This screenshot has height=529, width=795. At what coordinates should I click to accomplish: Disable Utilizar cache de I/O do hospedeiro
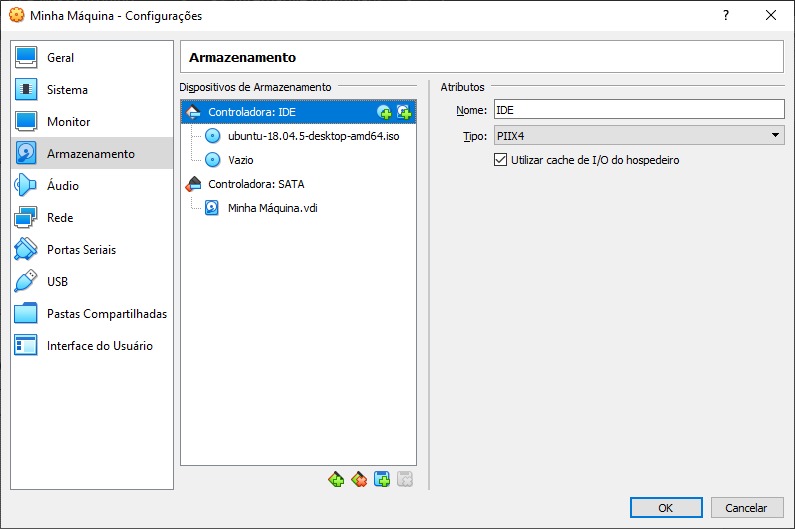[x=502, y=160]
